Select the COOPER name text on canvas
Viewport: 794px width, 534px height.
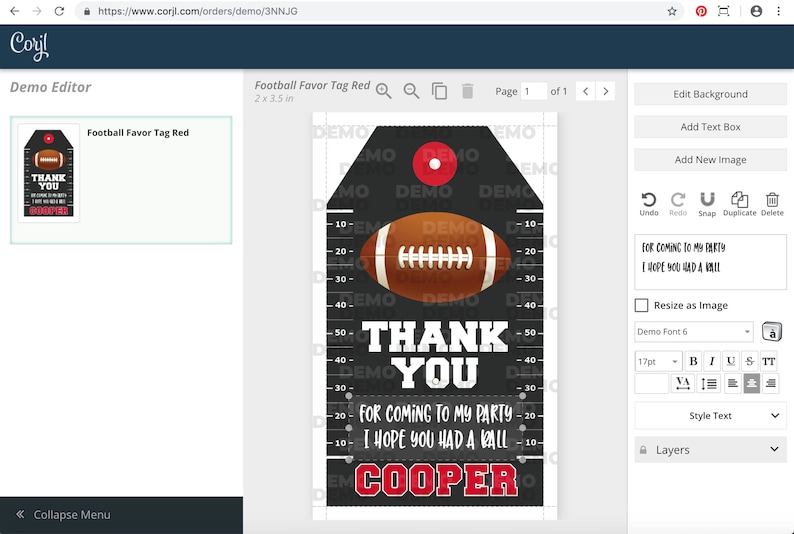click(436, 480)
